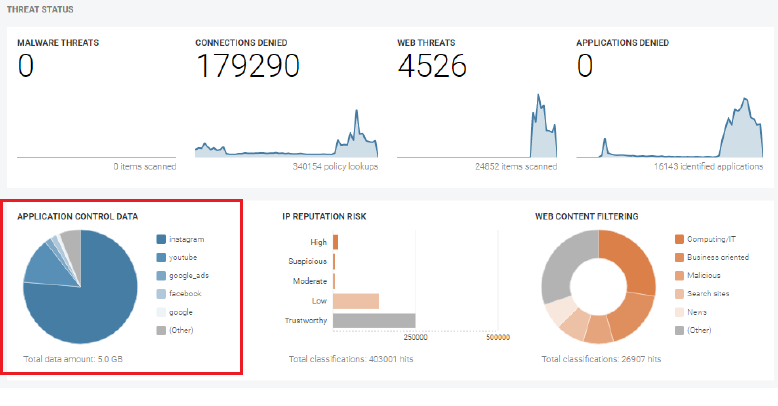Screen dimensions: 778x406
Task: Click the High risk bar
Action: (x=336, y=241)
